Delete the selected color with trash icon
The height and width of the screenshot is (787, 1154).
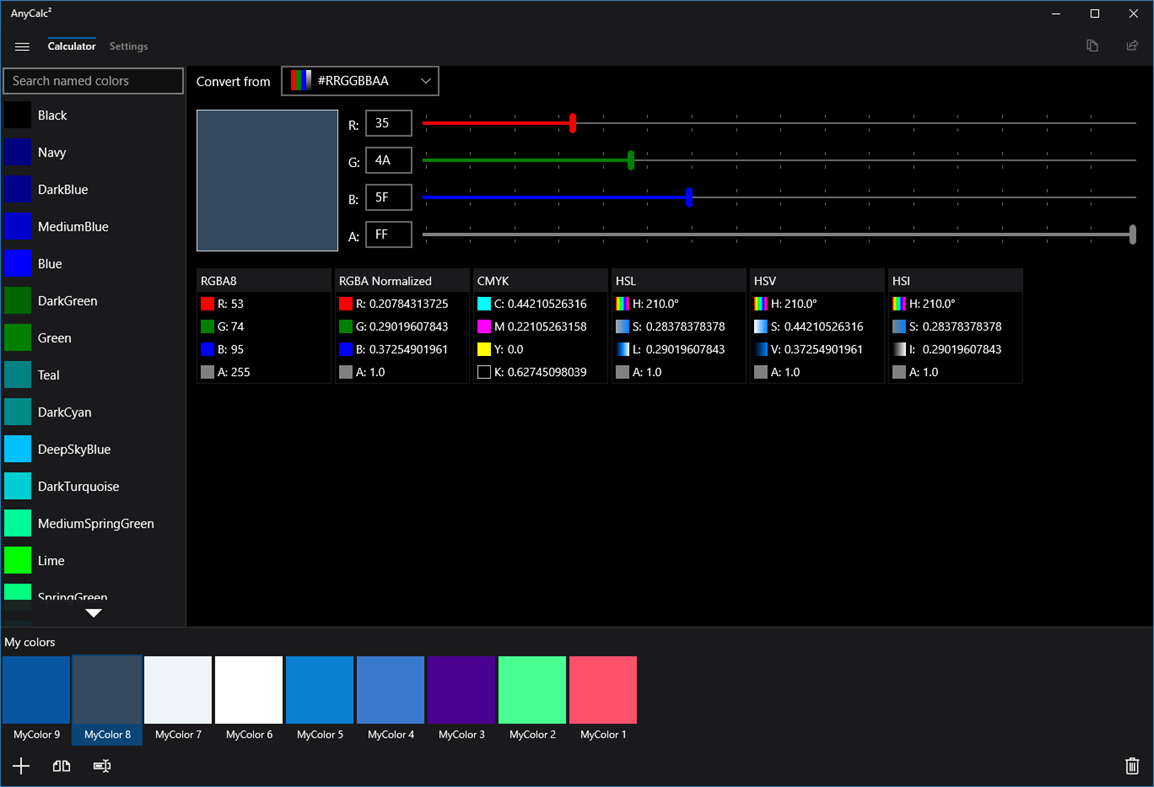(1132, 765)
